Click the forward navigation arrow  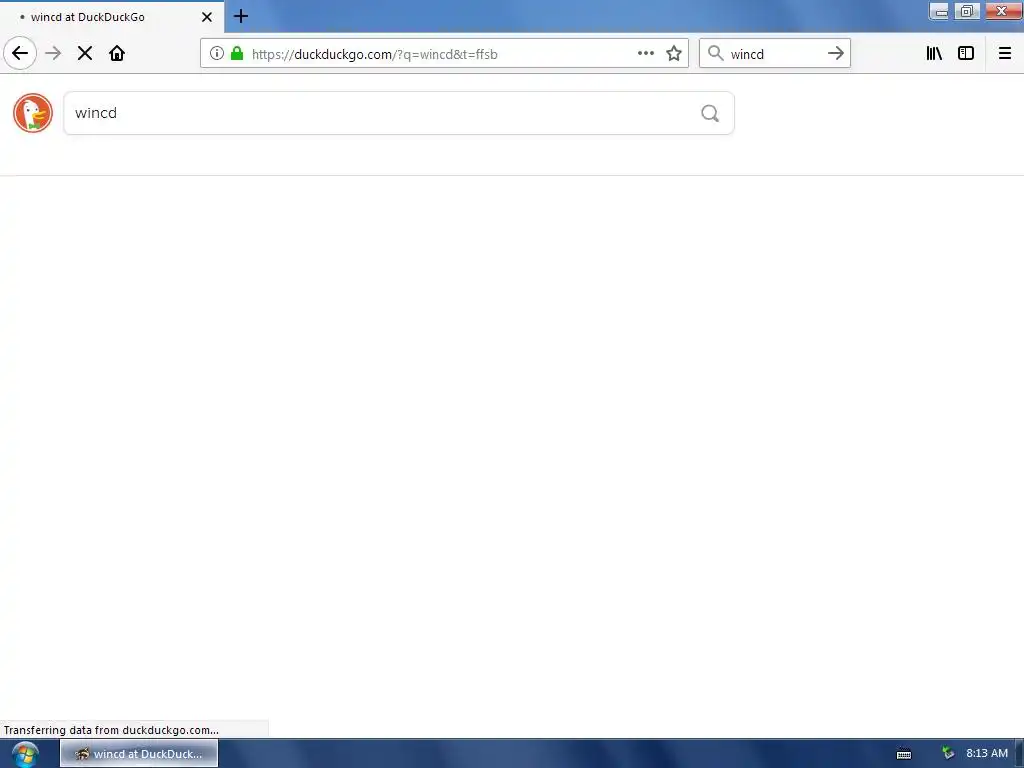click(x=53, y=53)
